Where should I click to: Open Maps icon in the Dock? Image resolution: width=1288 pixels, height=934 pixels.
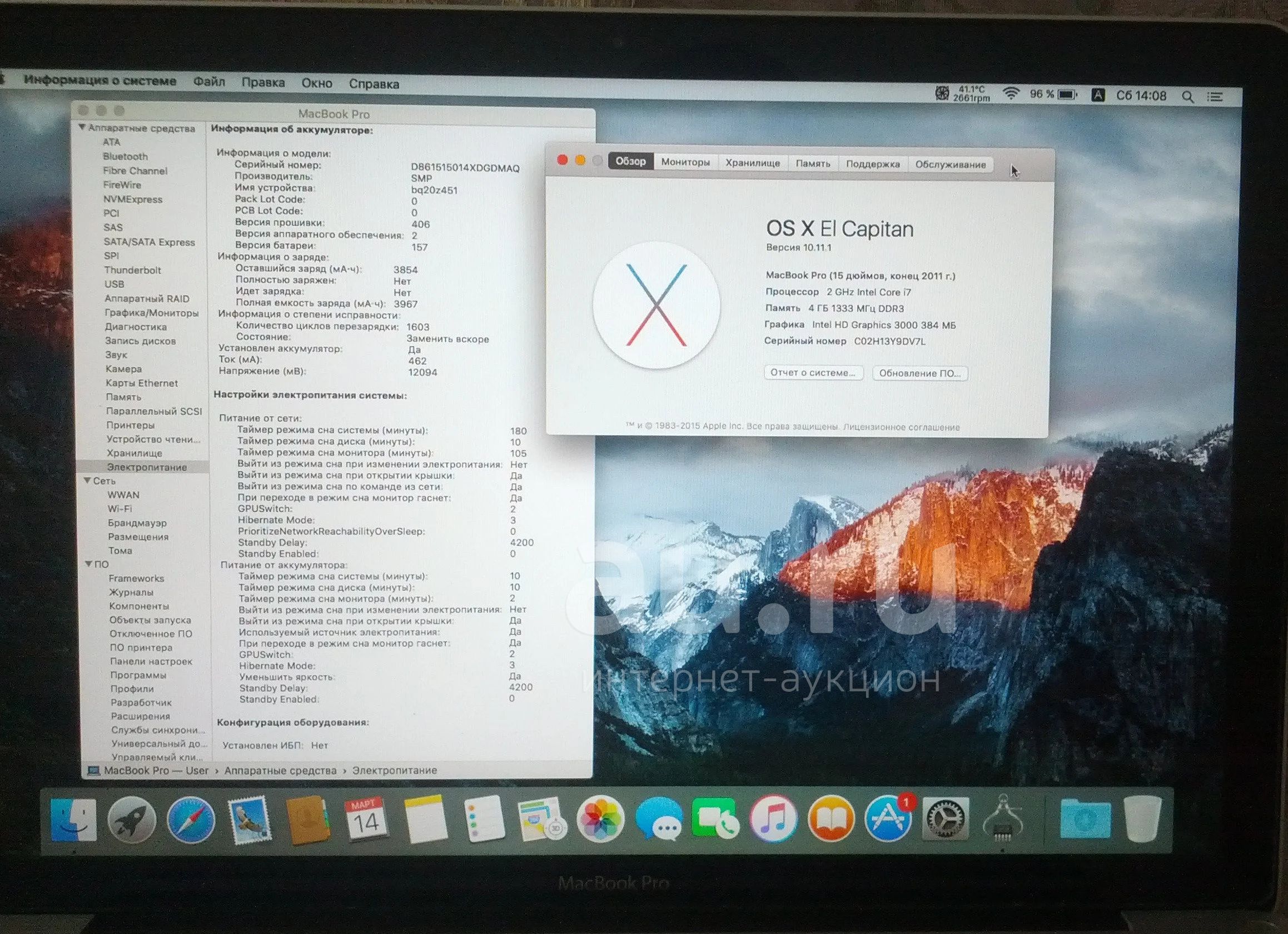point(541,819)
